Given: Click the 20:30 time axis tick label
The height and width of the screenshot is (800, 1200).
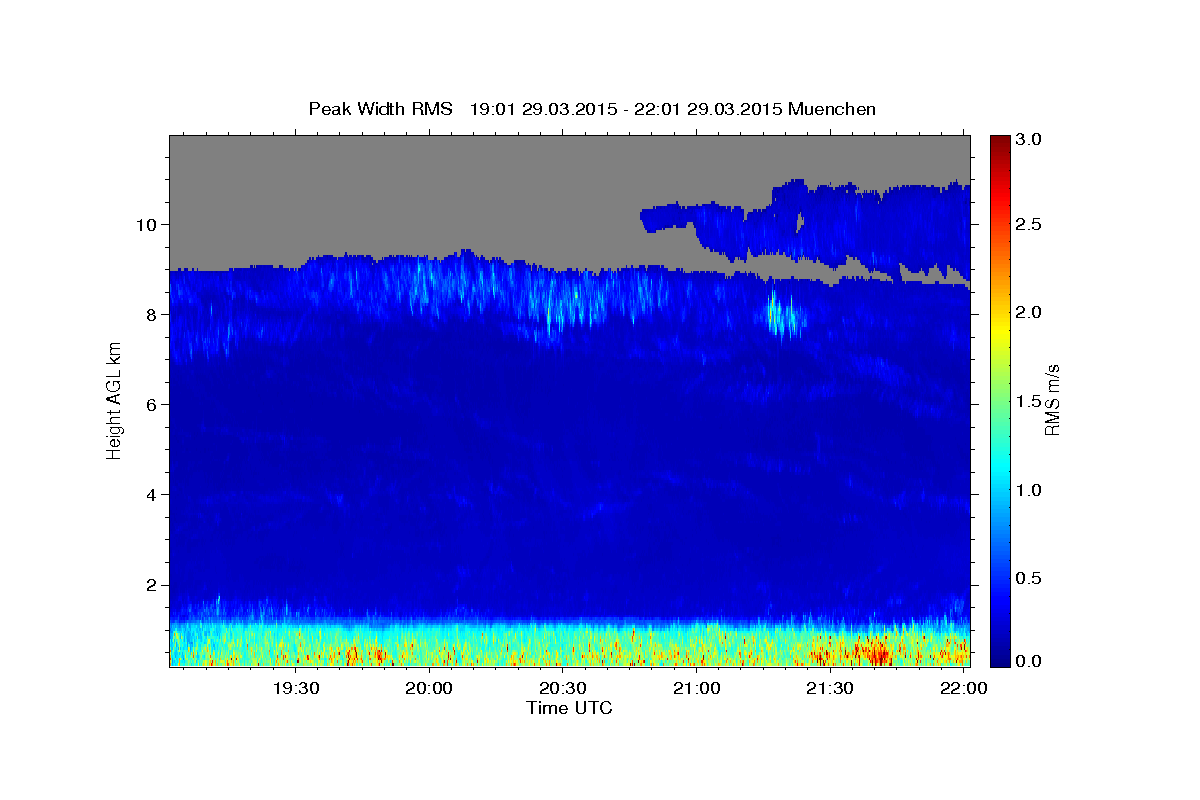Looking at the screenshot, I should (563, 689).
